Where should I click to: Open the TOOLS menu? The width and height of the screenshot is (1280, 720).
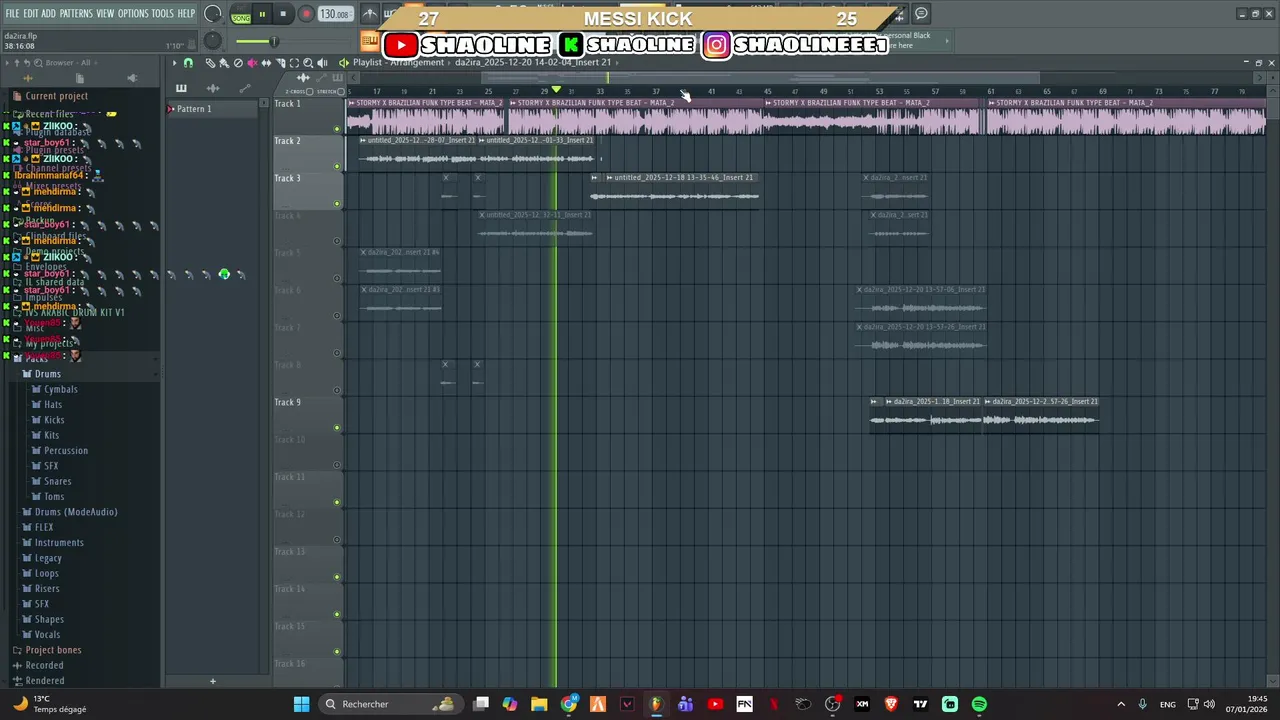click(162, 13)
